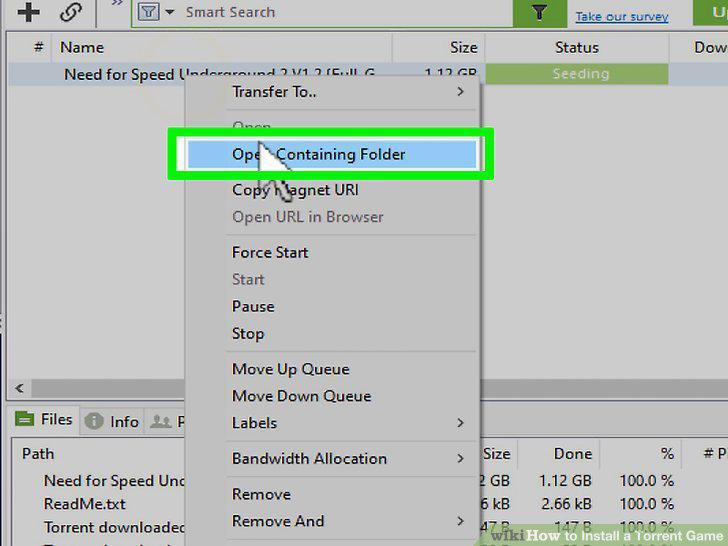Viewport: 728px width, 546px height.
Task: Select the Torrent downloaded file row
Action: tap(114, 527)
